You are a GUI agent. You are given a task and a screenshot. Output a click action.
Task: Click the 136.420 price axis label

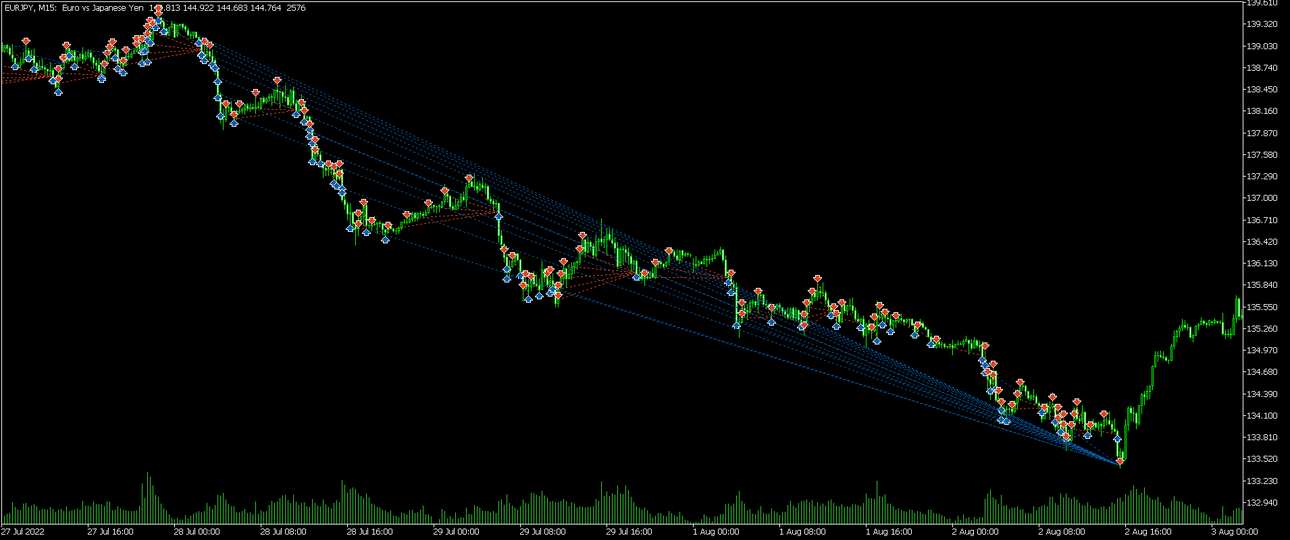[1261, 241]
